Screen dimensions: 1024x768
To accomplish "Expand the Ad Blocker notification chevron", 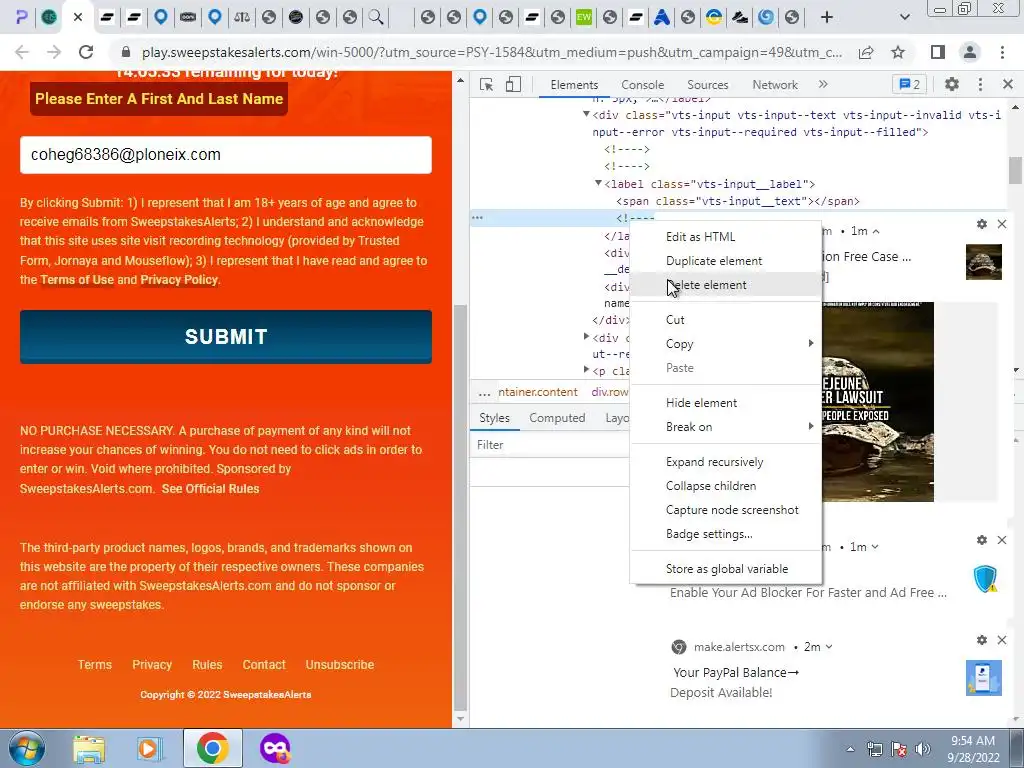I will [x=875, y=547].
